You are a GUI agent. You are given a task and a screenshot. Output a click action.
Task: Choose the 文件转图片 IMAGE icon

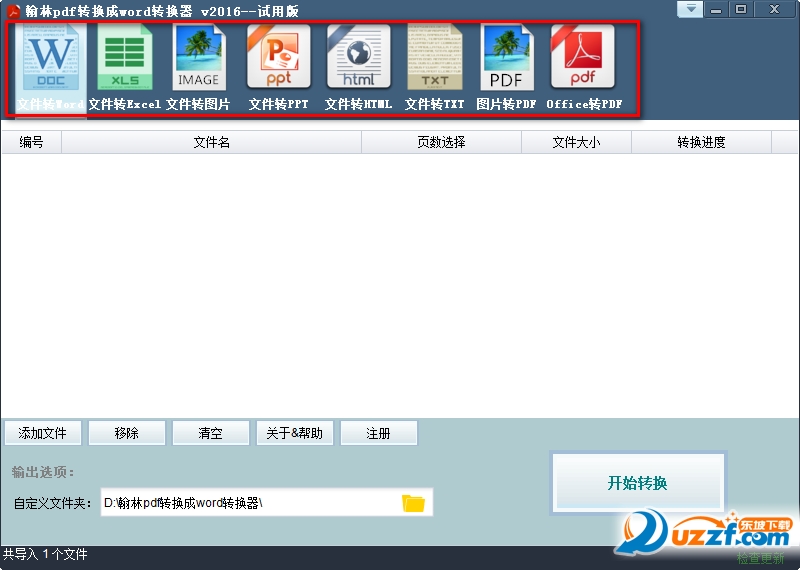[x=198, y=58]
